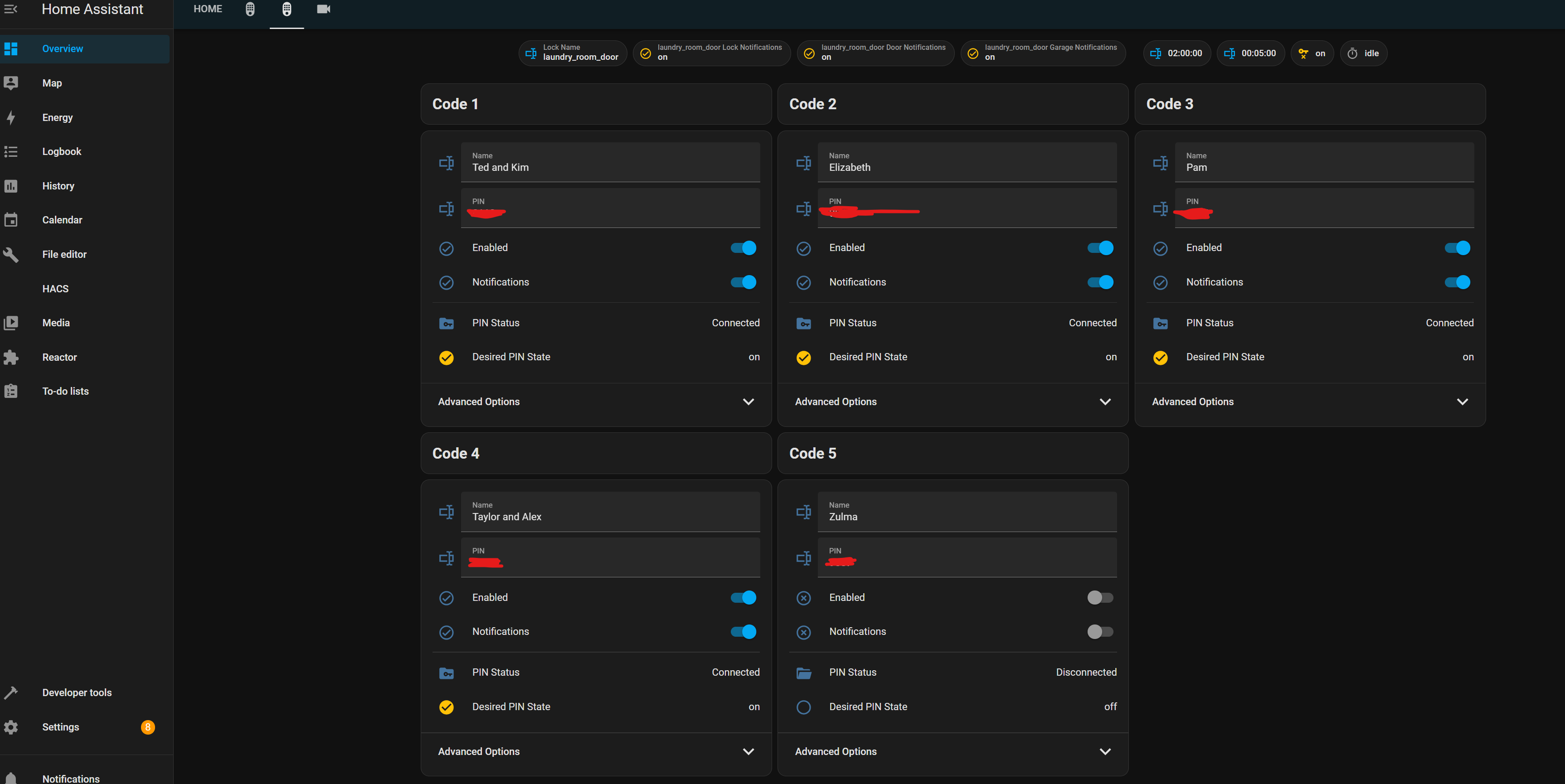Viewport: 1565px width, 784px height.
Task: Click the key icon chip showing on
Action: (1312, 53)
